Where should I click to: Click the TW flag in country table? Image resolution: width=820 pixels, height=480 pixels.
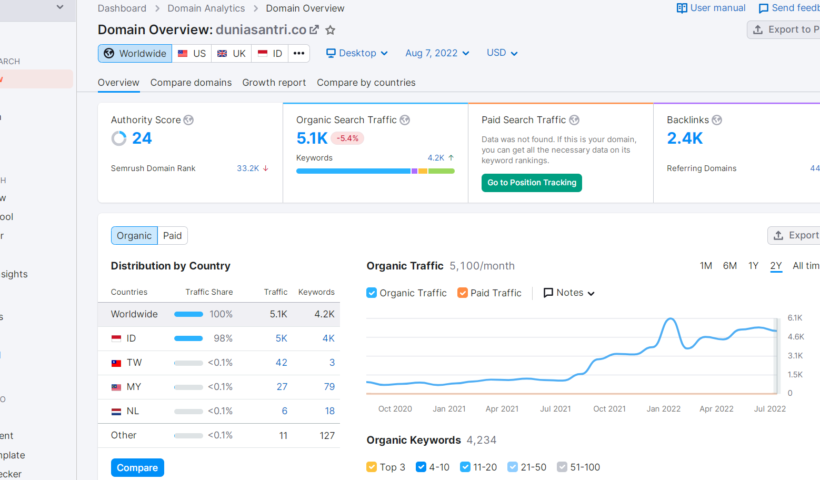point(116,363)
